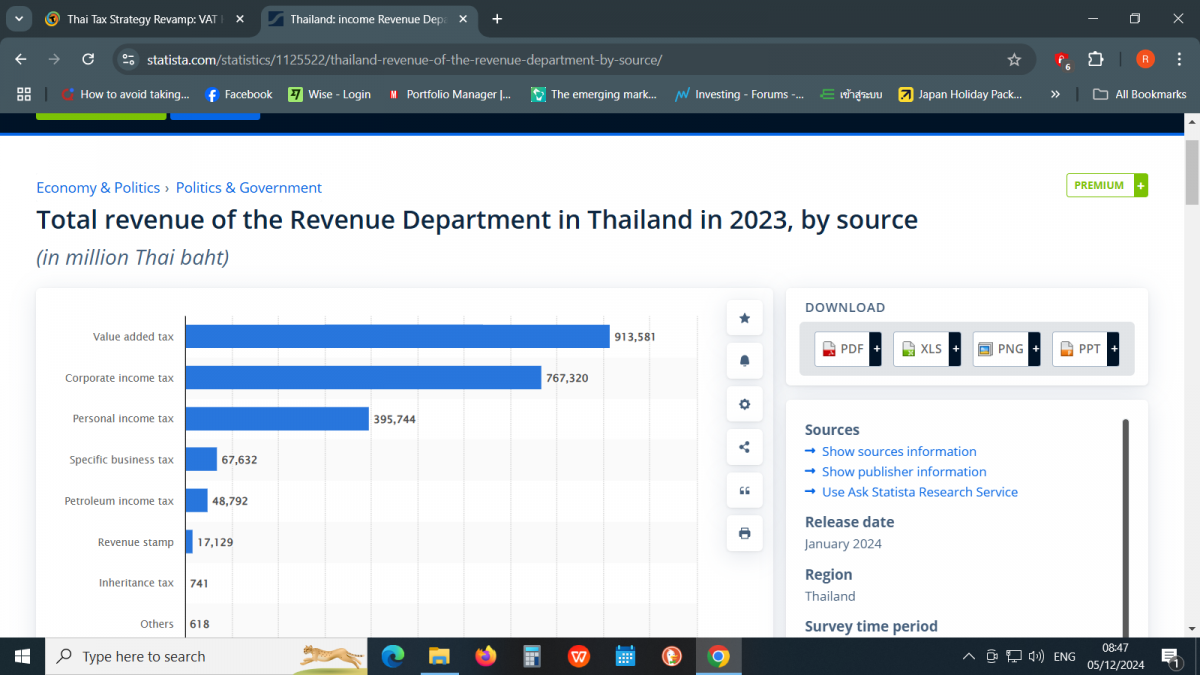Click the Specific business tax label
Image resolution: width=1200 pixels, height=675 pixels.
point(121,460)
